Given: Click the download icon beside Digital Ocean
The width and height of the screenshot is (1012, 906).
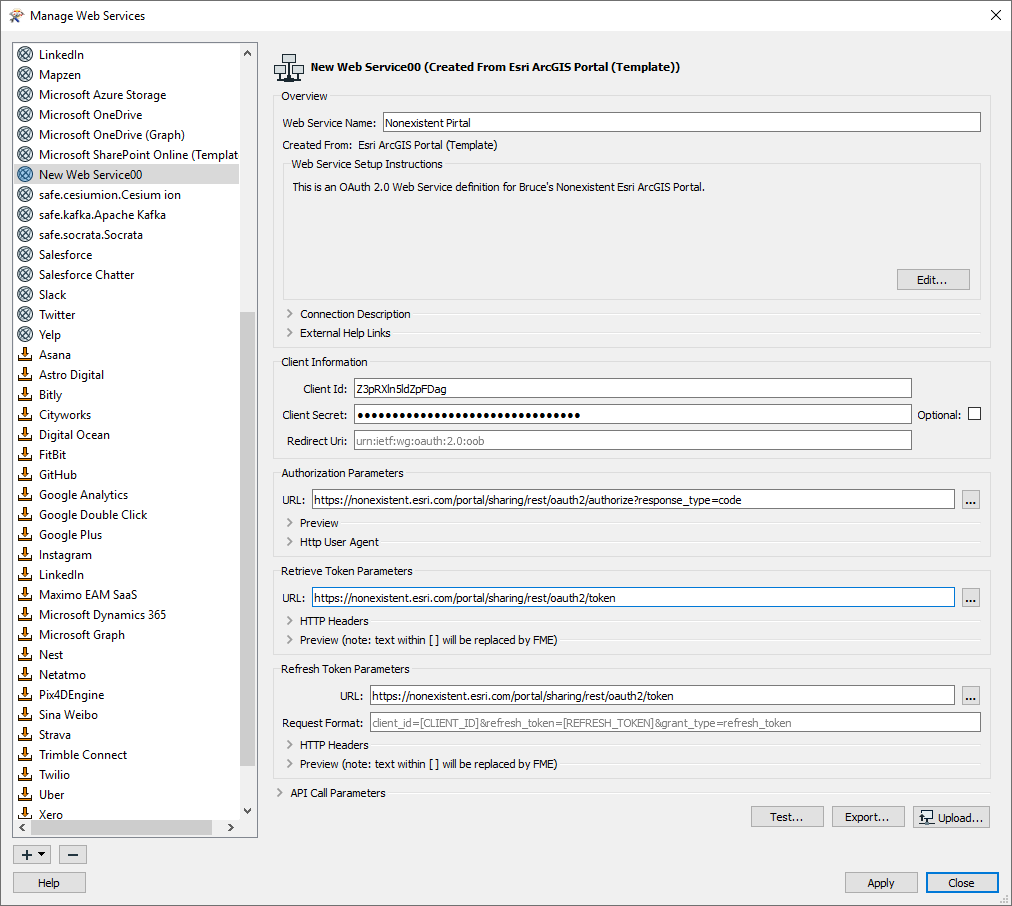Looking at the screenshot, I should [x=25, y=434].
